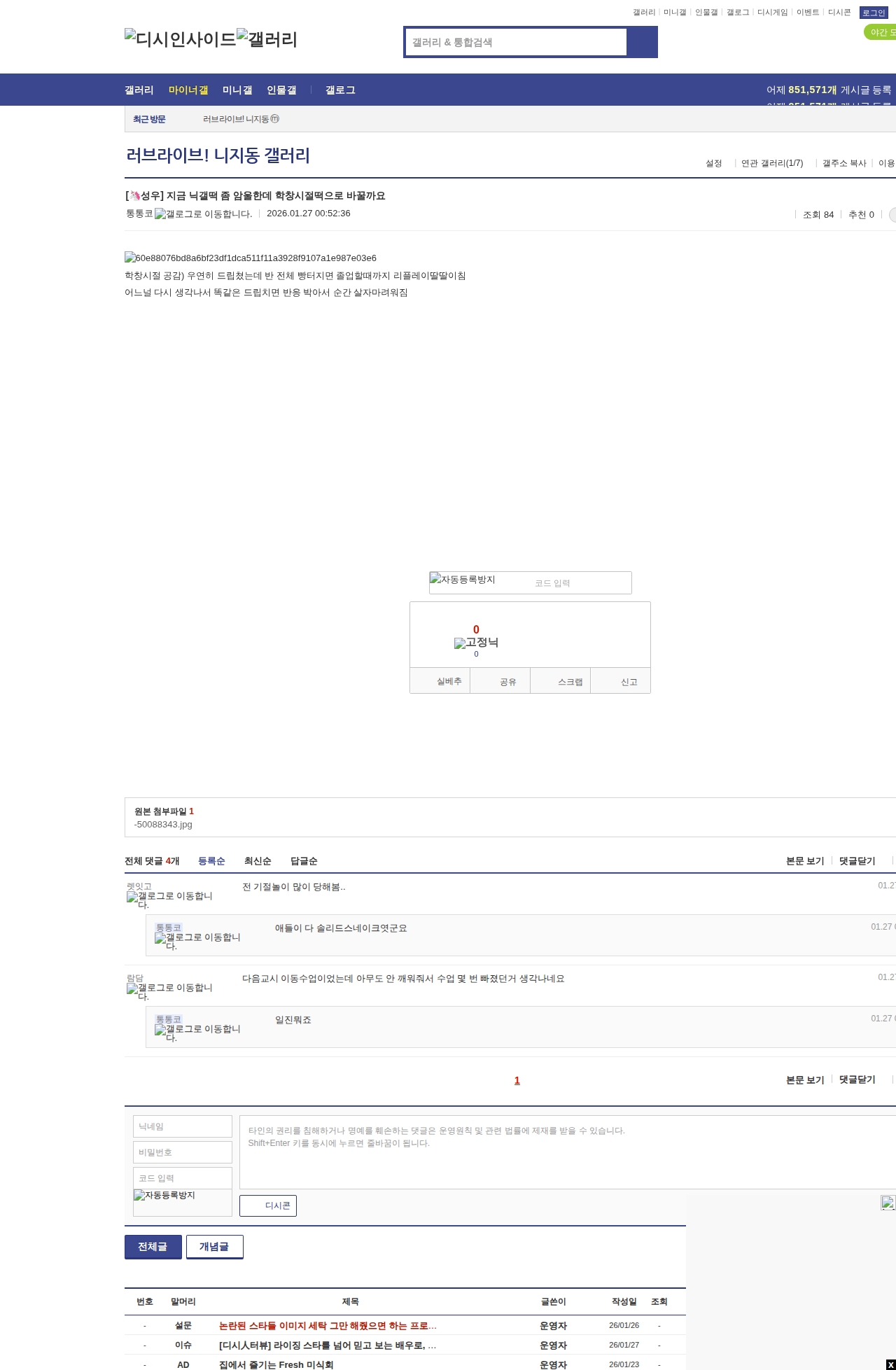
Task: Focus the comment textarea
Action: [568, 1152]
